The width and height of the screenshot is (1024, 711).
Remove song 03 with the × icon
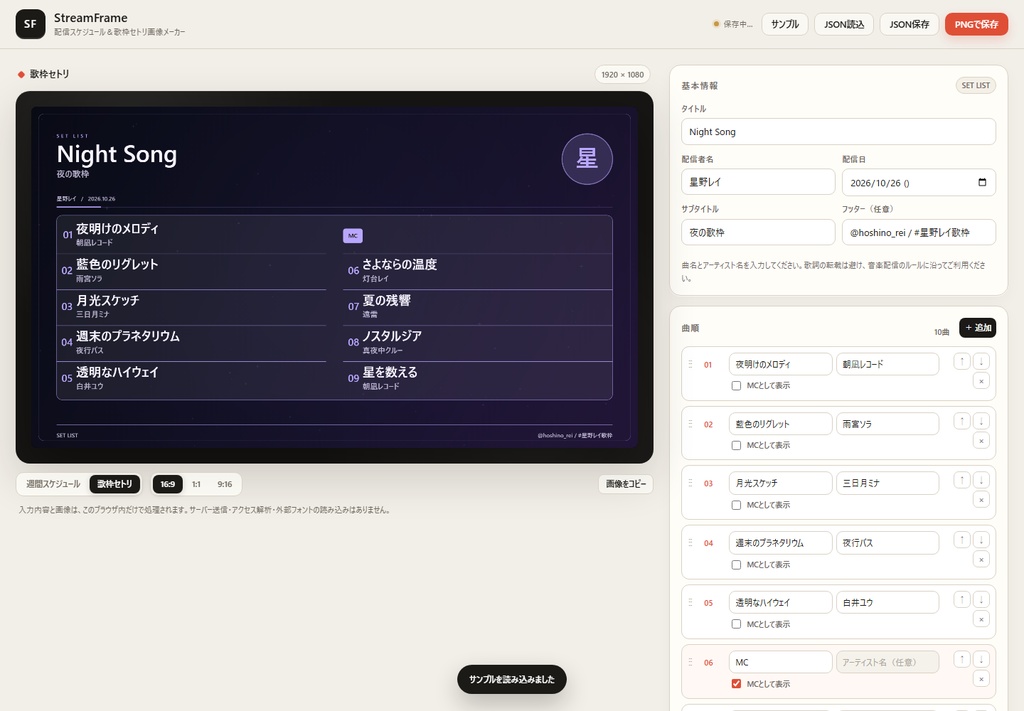pyautogui.click(x=981, y=500)
